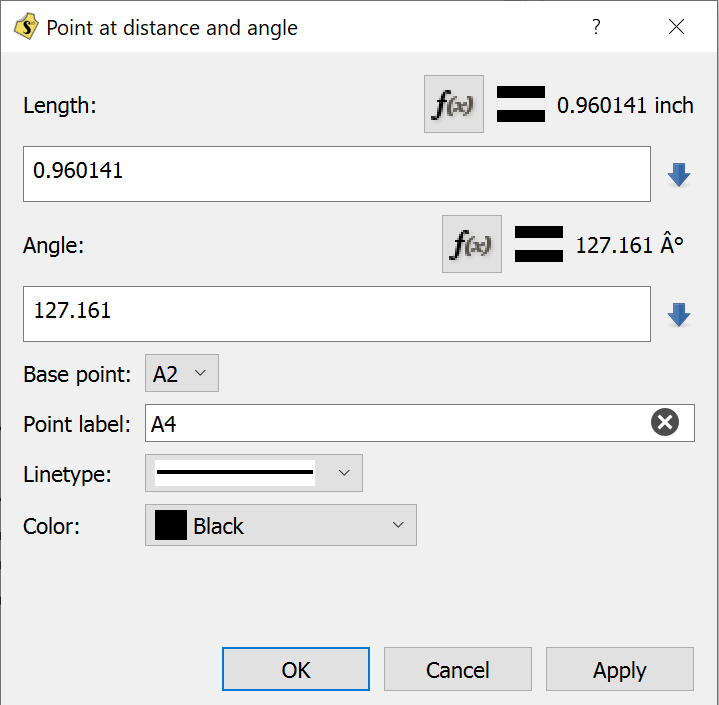Click the app icon in title bar
Viewport: 719px width, 705px height.
click(x=27, y=27)
